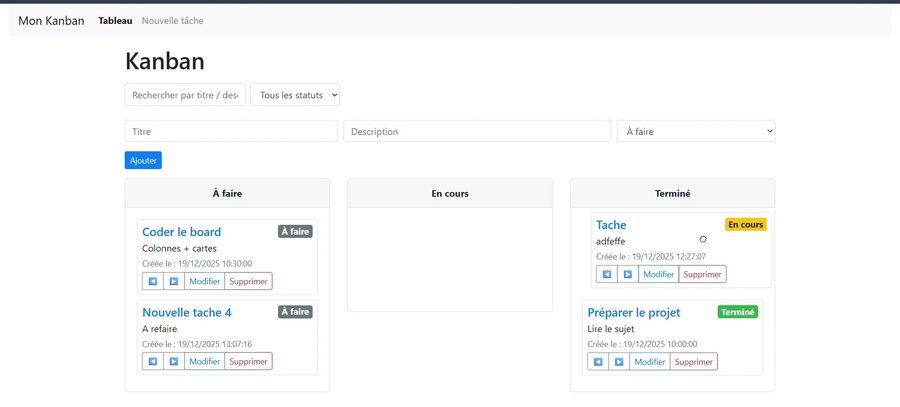Move 'Tache' card to previous column
900x407 pixels.
click(x=607, y=274)
